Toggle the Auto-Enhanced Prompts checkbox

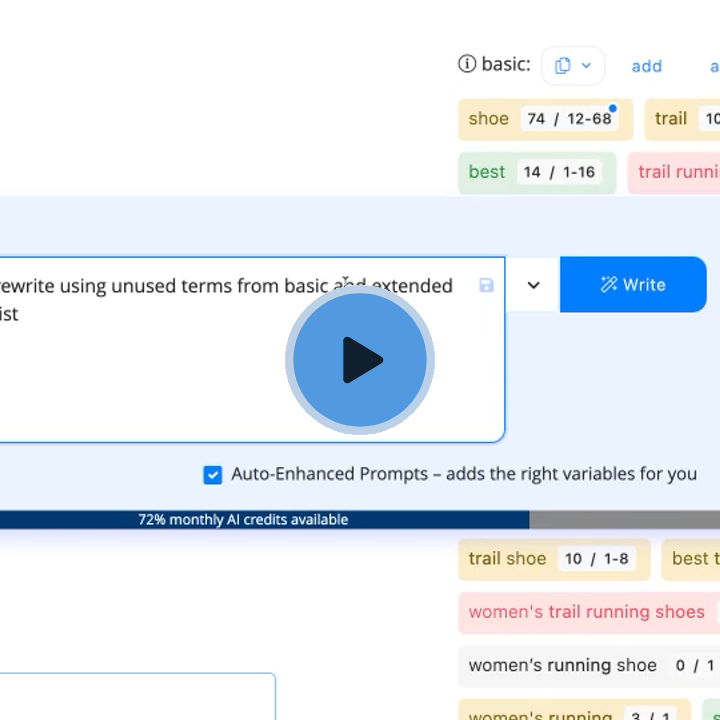212,474
